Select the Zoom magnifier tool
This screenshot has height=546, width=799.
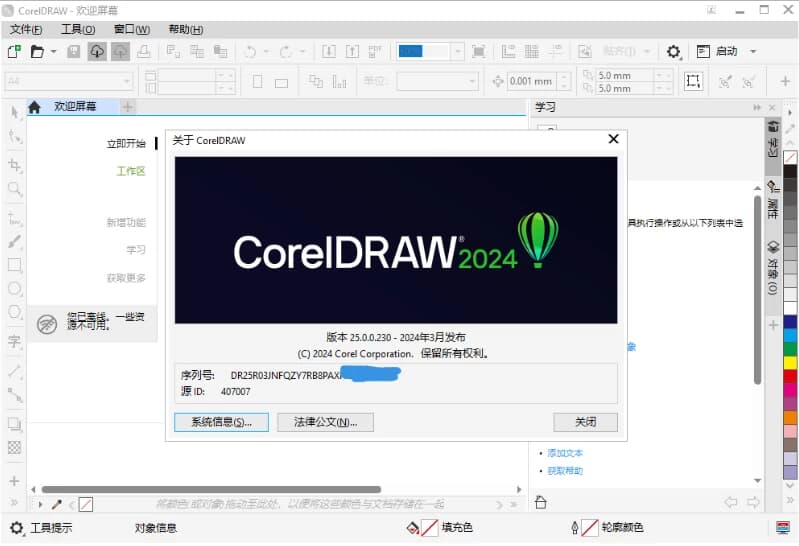(15, 189)
